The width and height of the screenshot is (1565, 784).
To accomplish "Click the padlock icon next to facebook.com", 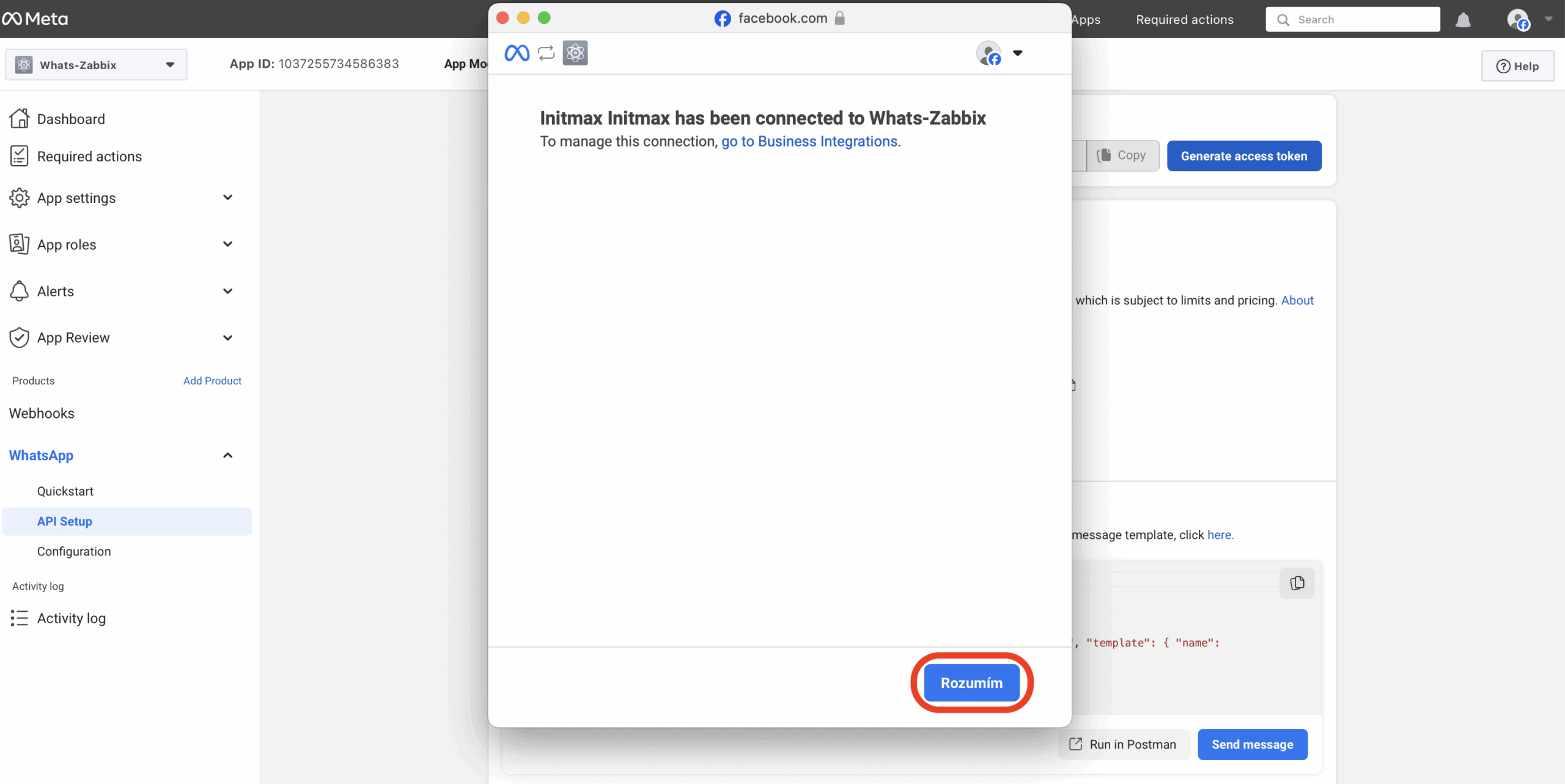I will coord(840,18).
